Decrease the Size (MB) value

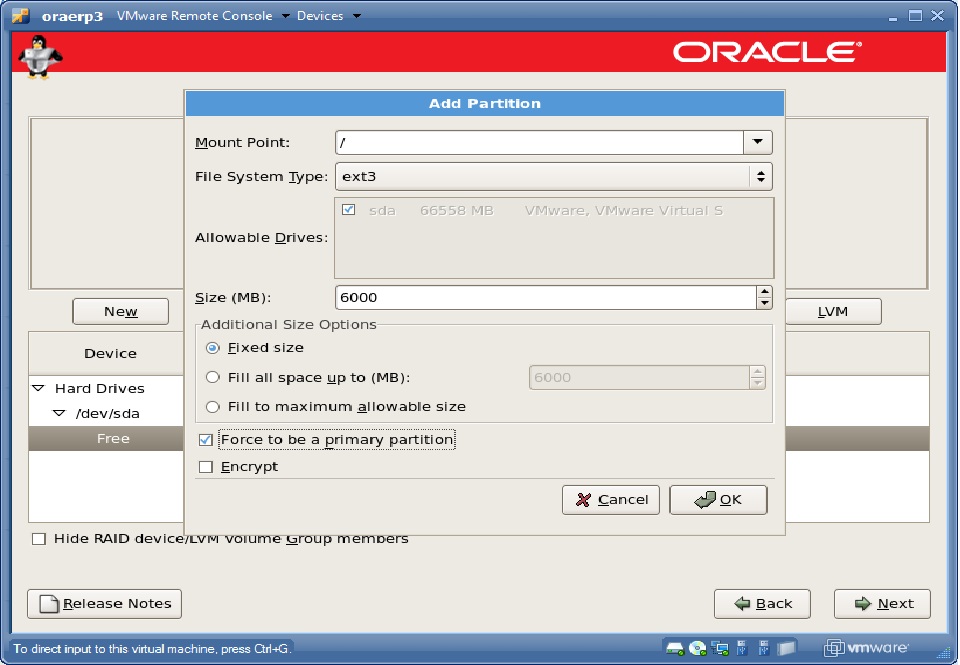[764, 303]
